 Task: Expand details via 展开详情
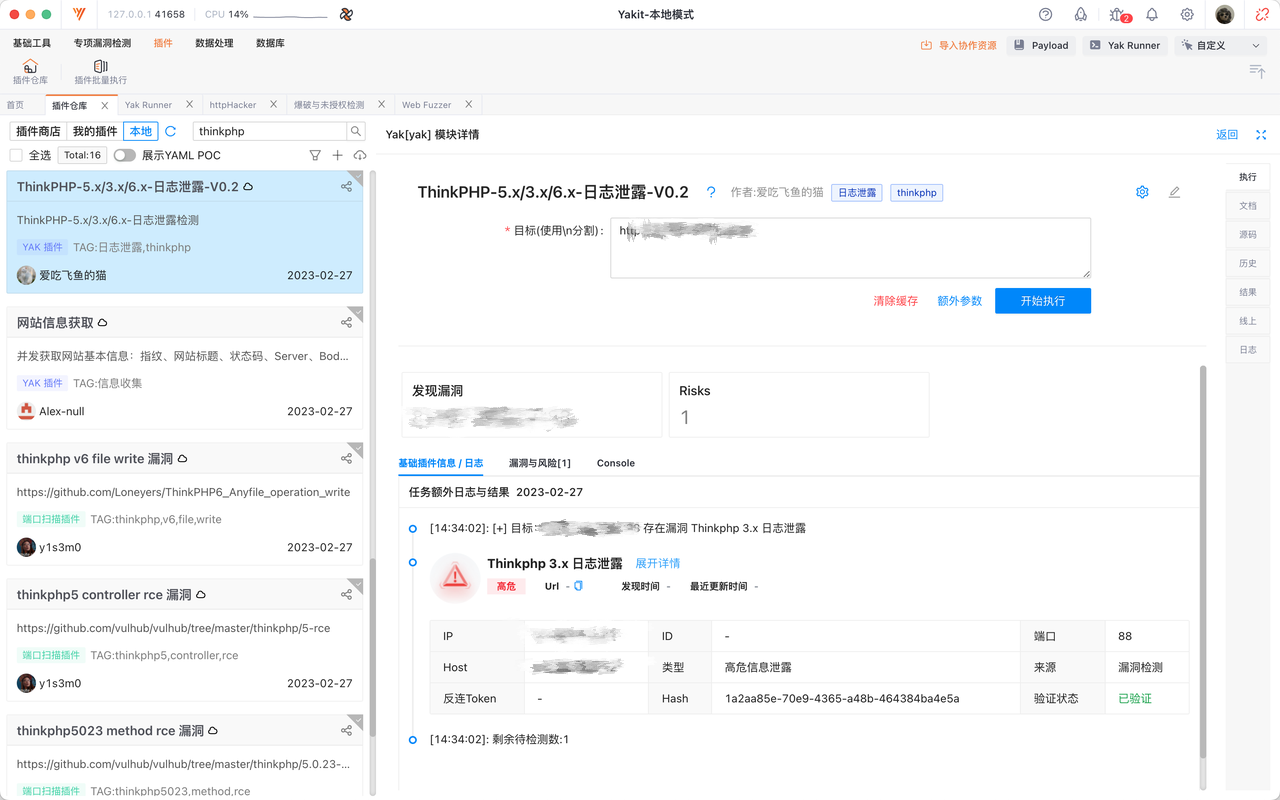pos(658,564)
